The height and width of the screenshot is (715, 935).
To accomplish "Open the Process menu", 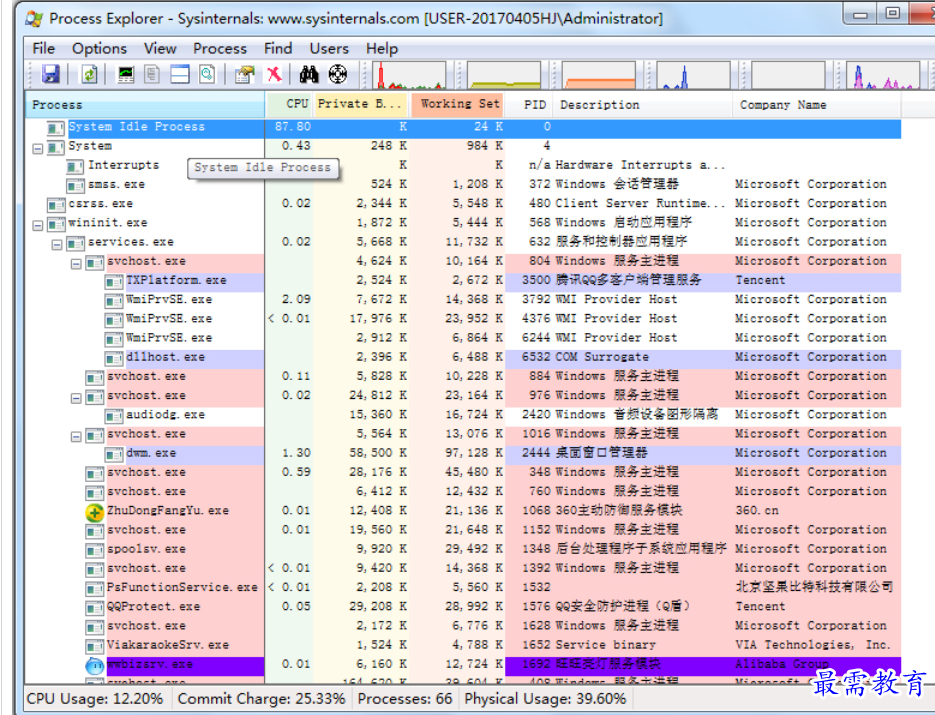I will (x=219, y=48).
